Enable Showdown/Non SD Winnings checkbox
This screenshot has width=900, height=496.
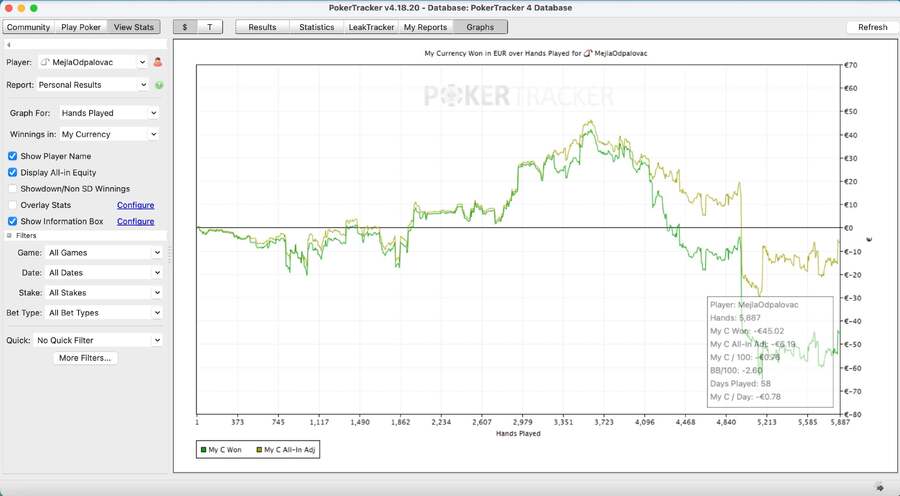(13, 188)
